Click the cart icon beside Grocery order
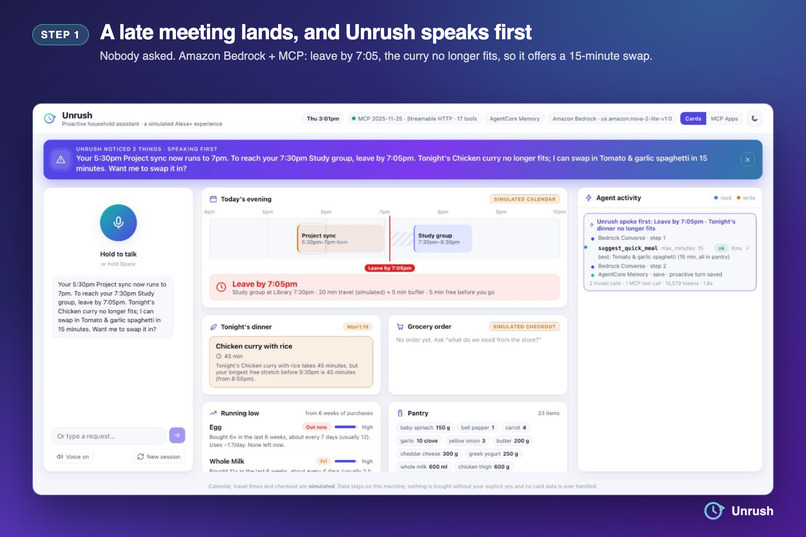Screen dimensions: 806x537 400,326
